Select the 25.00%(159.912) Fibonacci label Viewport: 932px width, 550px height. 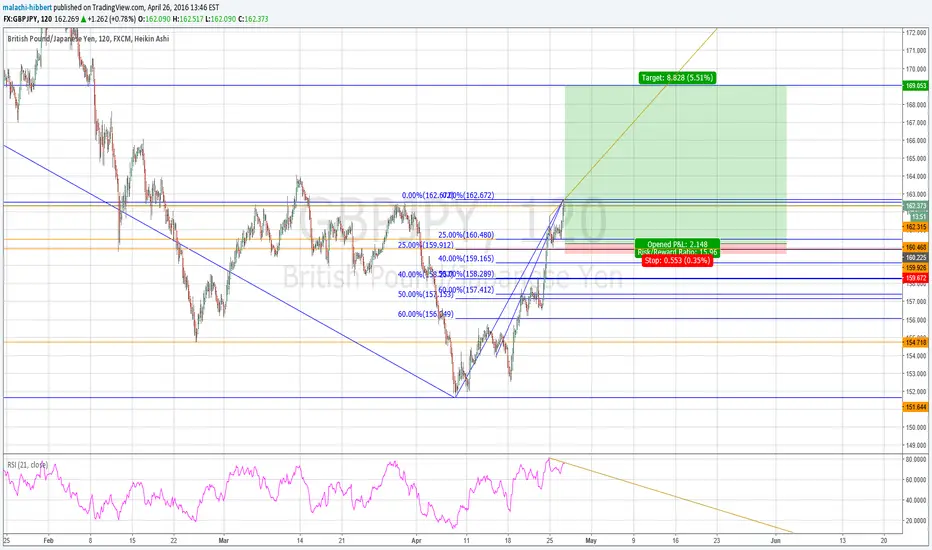[x=426, y=245]
